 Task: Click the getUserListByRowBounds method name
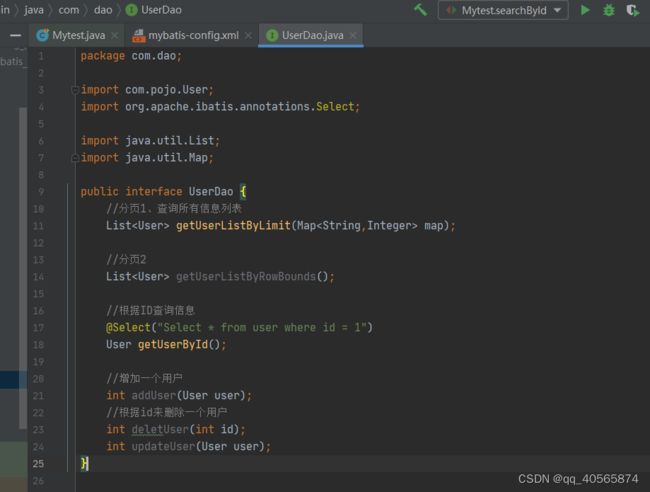click(246, 276)
